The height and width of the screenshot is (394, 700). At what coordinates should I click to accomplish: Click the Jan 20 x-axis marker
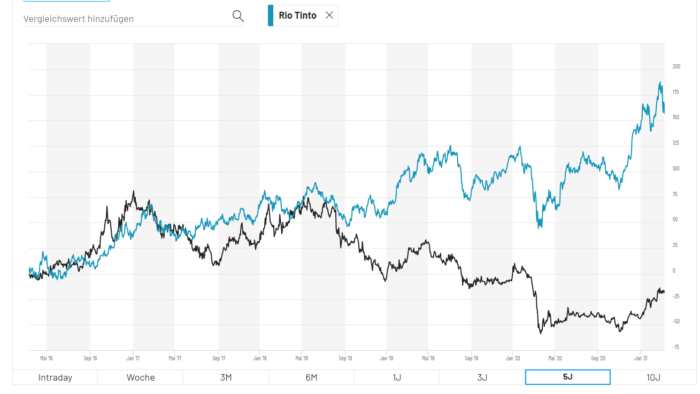pyautogui.click(x=513, y=358)
